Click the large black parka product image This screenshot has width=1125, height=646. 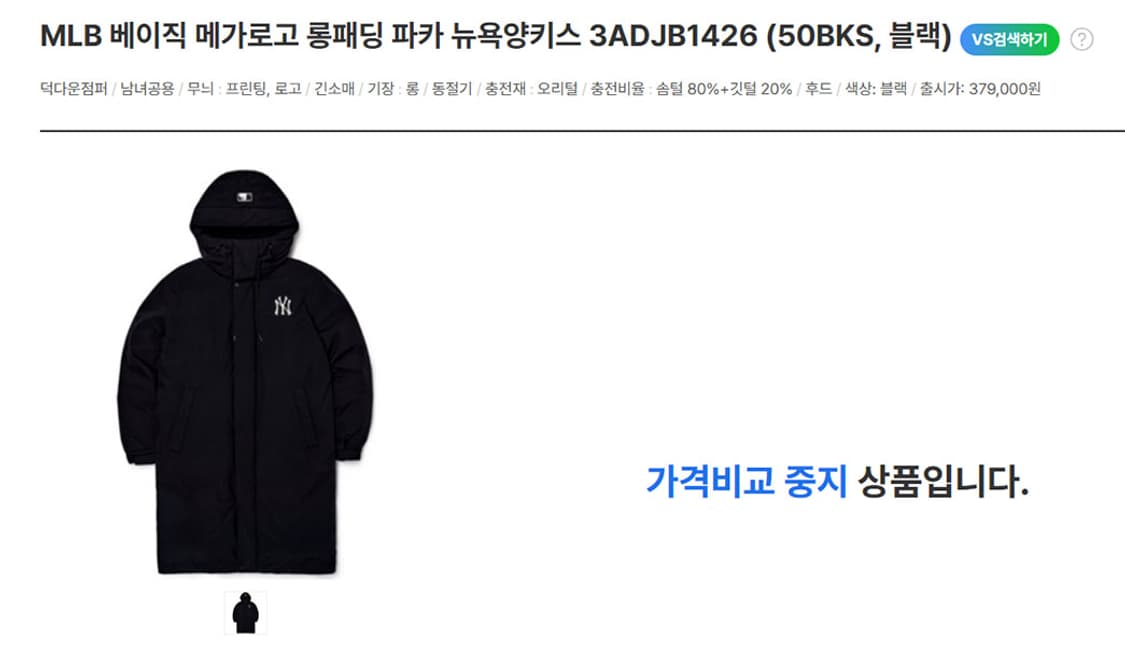[245, 372]
